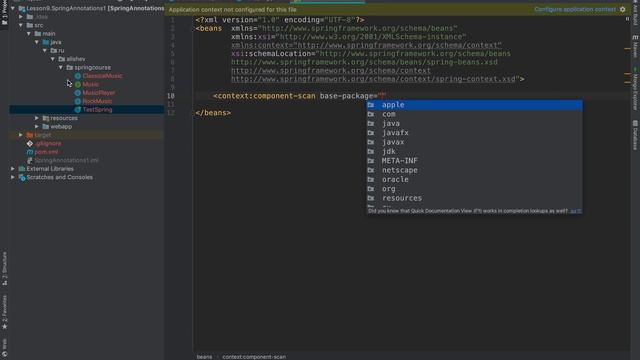Click the Maven pom.xml file icon
This screenshot has width=640, height=360.
point(30,152)
